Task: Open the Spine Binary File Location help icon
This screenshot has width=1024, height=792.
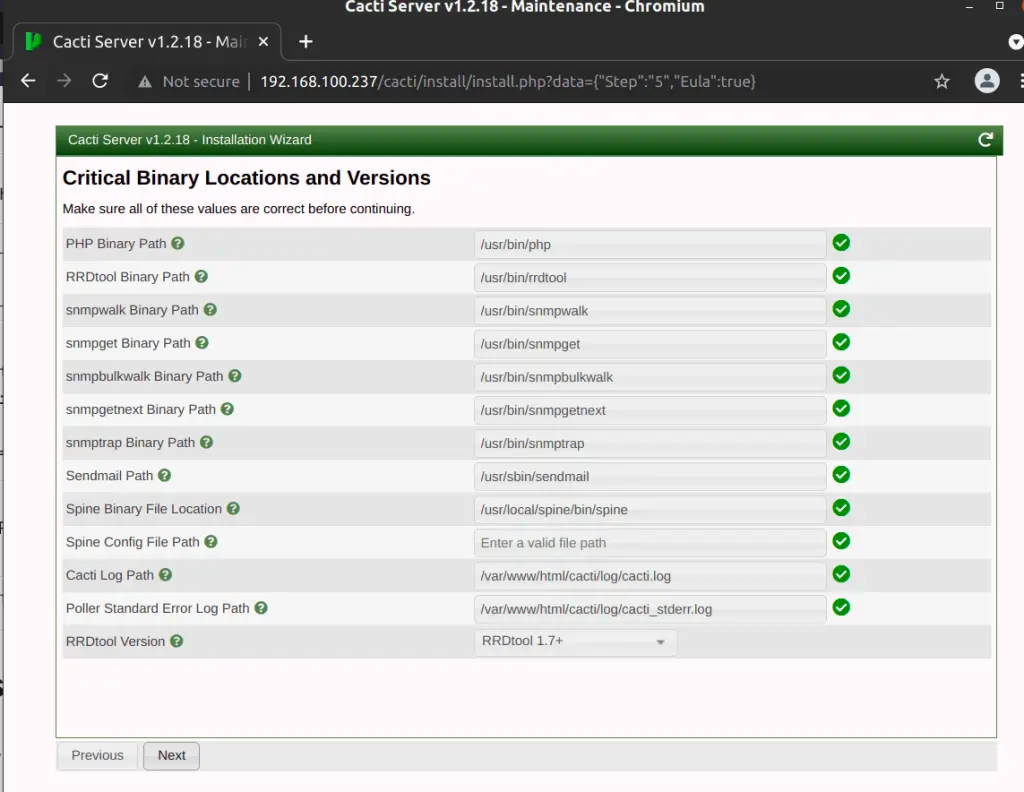Action: (x=232, y=509)
